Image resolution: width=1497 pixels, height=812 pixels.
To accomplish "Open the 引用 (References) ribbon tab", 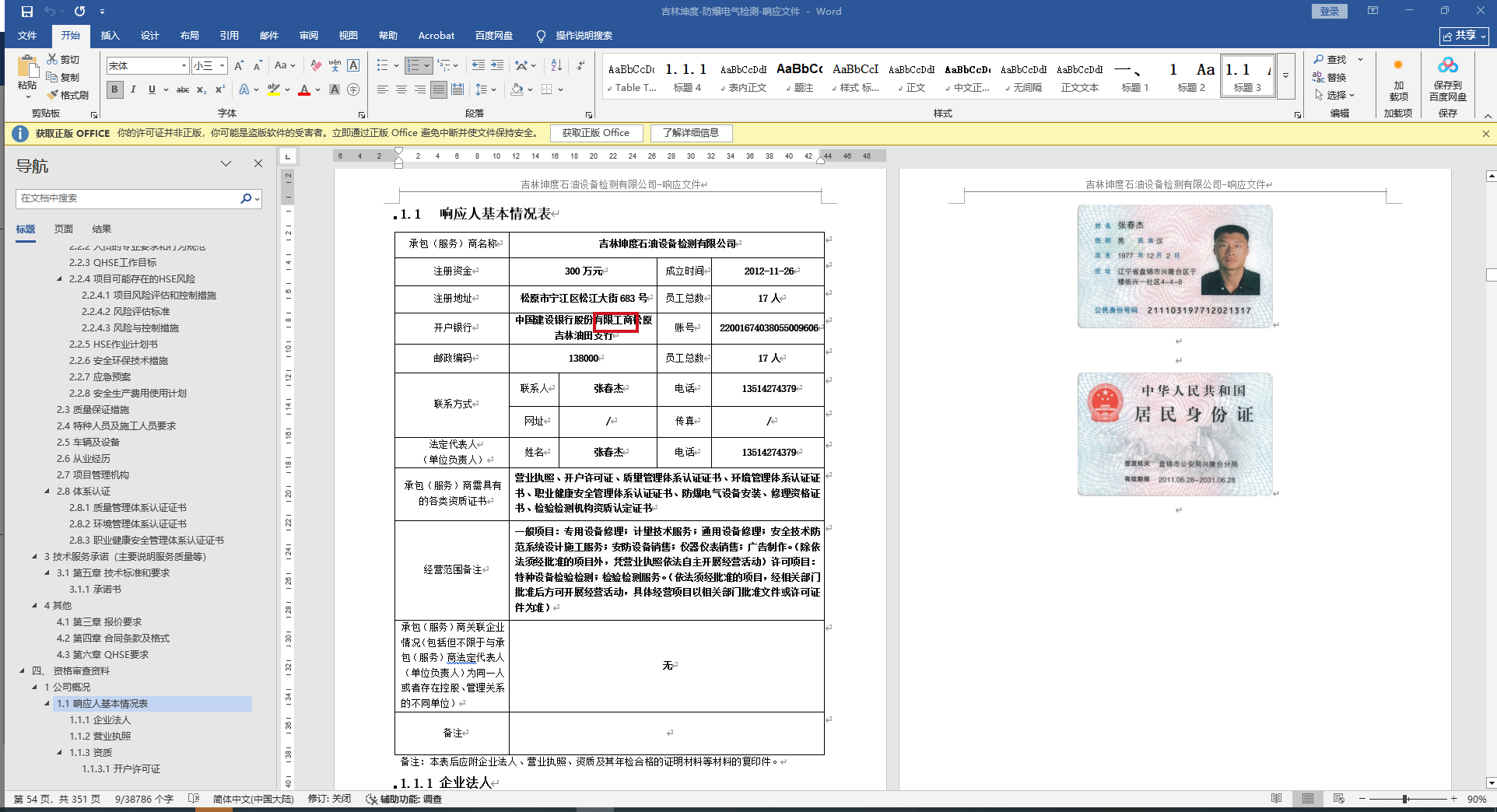I will click(x=230, y=36).
